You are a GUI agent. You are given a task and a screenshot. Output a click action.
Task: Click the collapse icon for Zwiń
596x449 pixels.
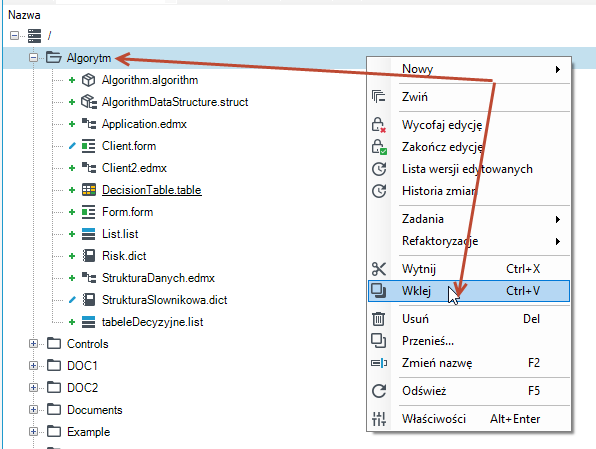(x=379, y=97)
